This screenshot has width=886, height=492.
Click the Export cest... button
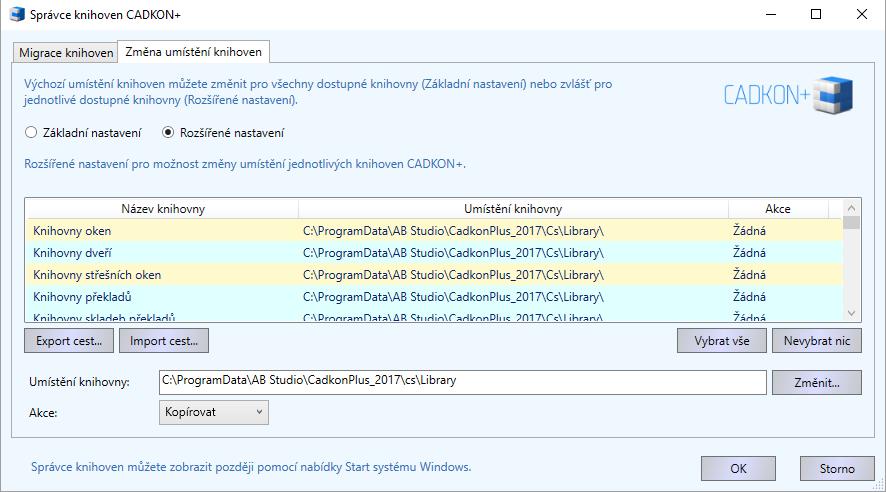(69, 341)
